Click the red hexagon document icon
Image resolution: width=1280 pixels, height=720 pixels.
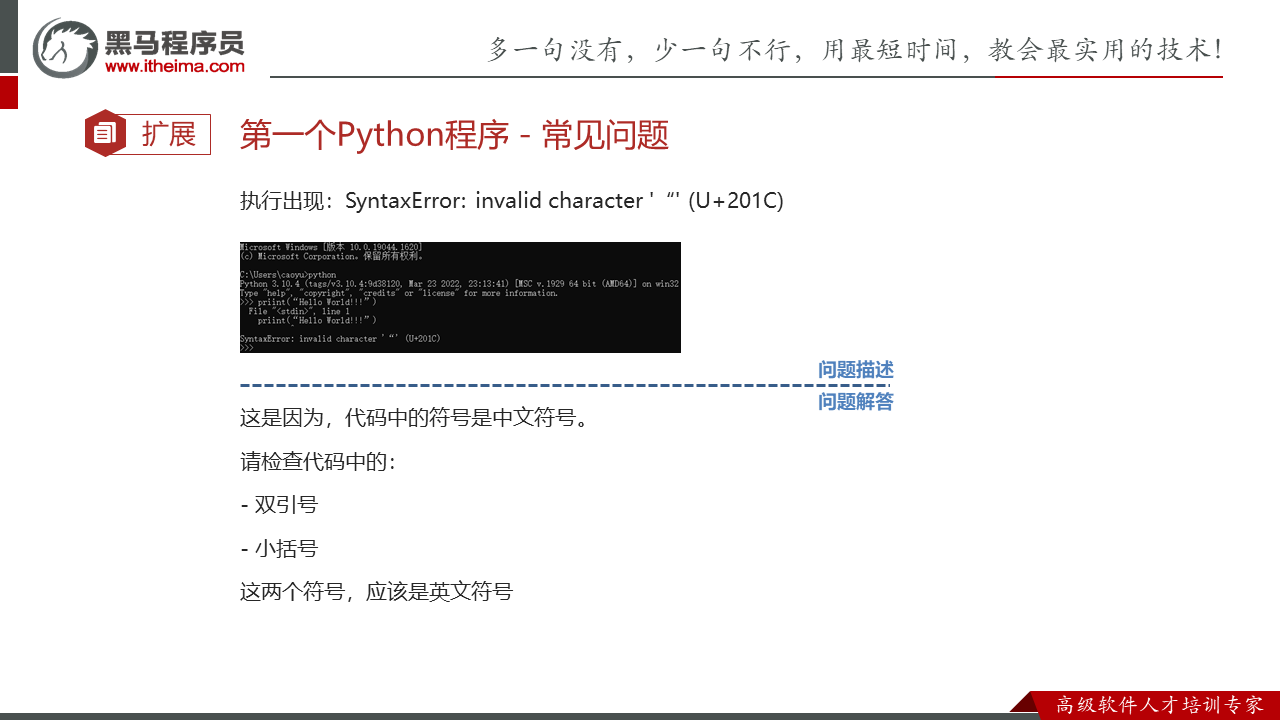pos(105,134)
